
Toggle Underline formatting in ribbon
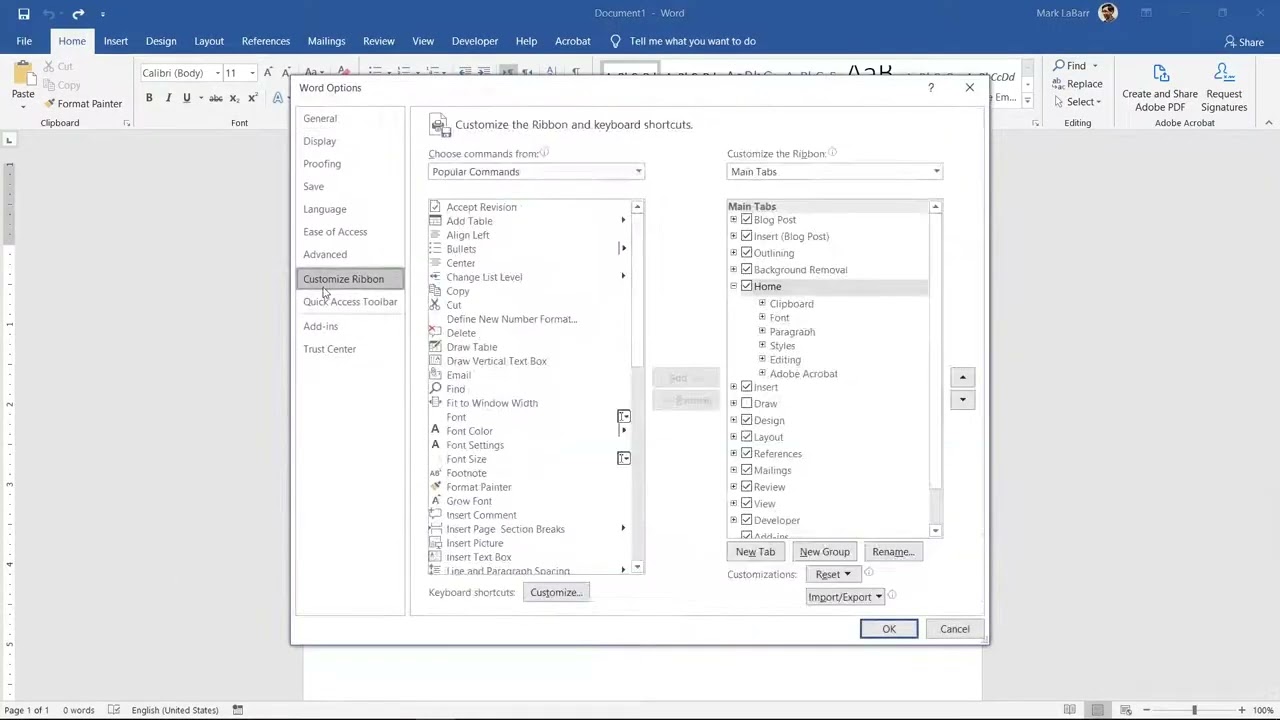coord(186,98)
